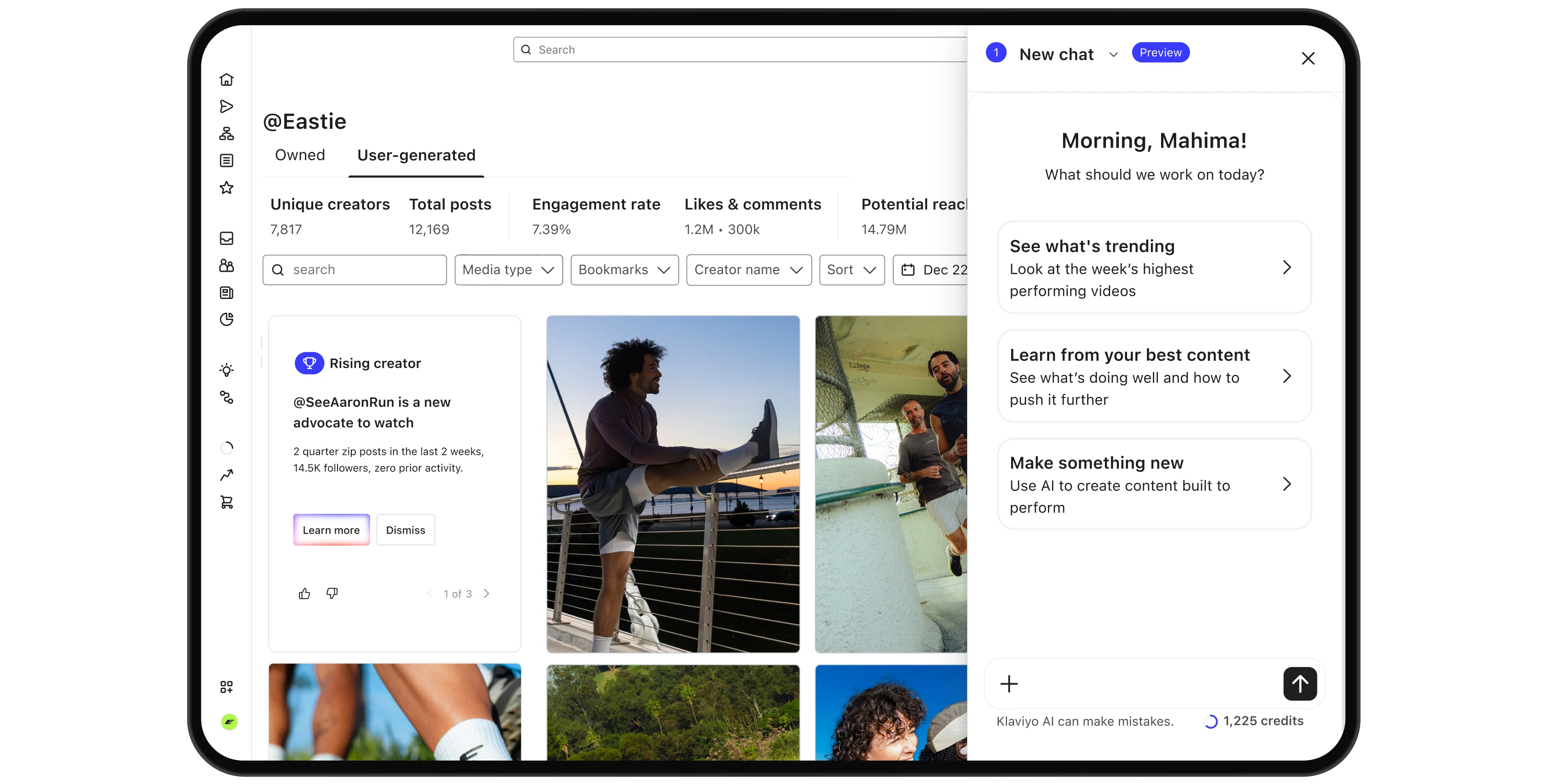Switch to the Owned tab
This screenshot has height=784, width=1549.
pos(299,155)
